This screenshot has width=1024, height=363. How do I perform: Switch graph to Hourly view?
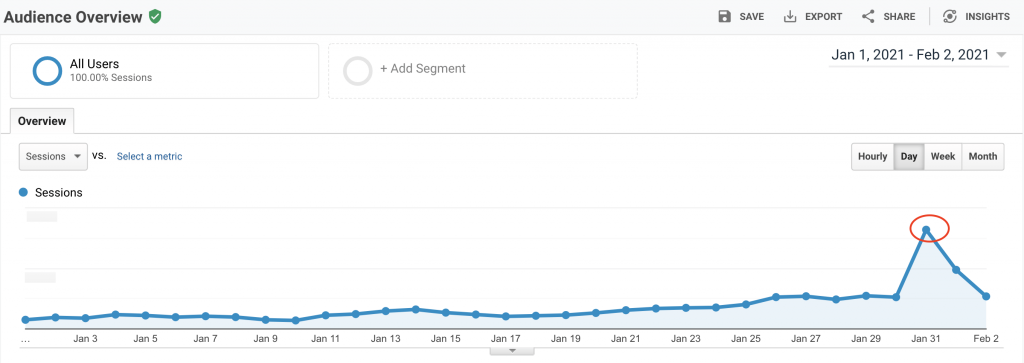click(872, 157)
